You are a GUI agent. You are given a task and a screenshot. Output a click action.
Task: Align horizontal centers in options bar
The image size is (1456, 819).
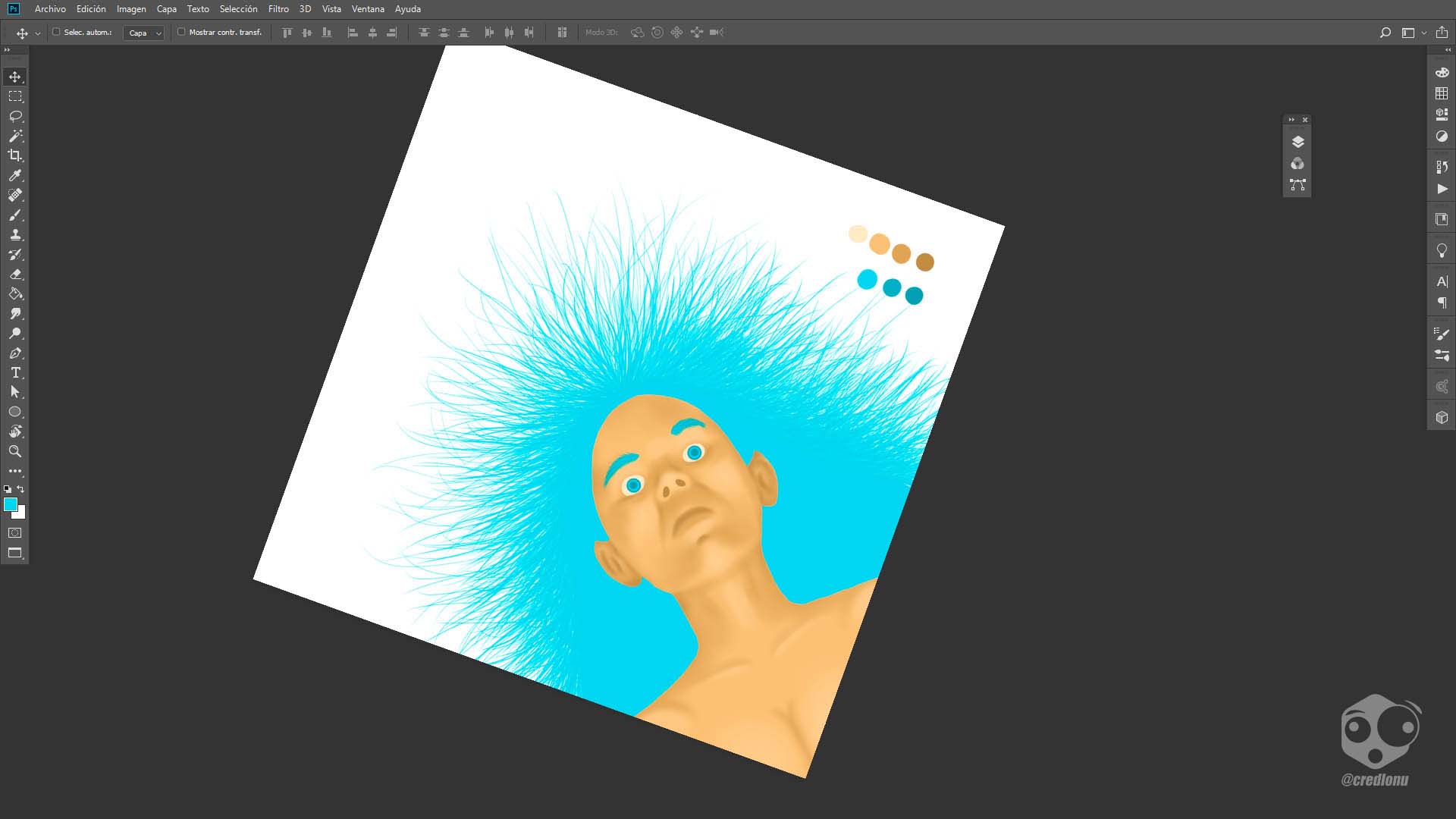[372, 33]
